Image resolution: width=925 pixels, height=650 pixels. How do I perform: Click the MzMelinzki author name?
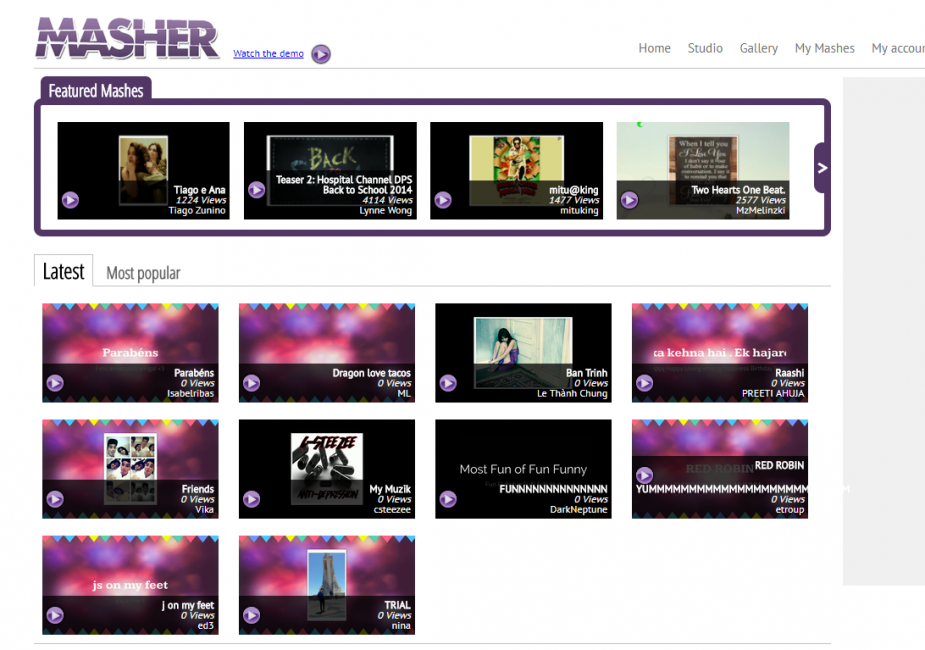click(760, 211)
